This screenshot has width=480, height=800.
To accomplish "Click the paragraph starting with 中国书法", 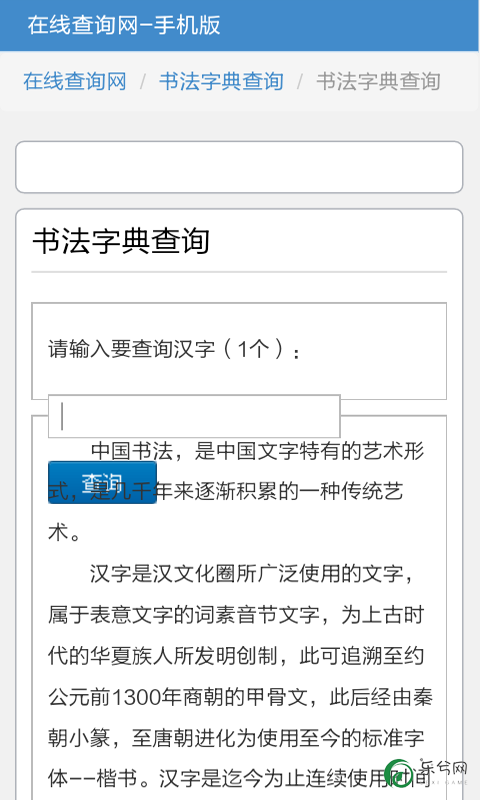I will point(236,491).
